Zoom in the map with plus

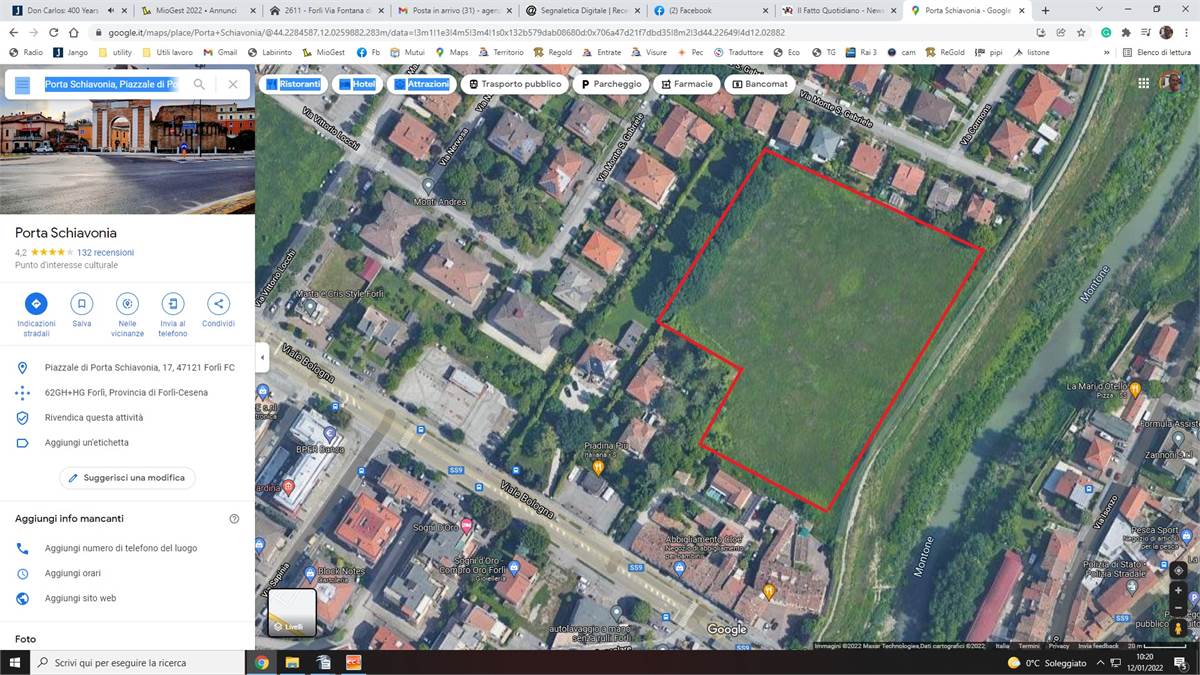1178,591
